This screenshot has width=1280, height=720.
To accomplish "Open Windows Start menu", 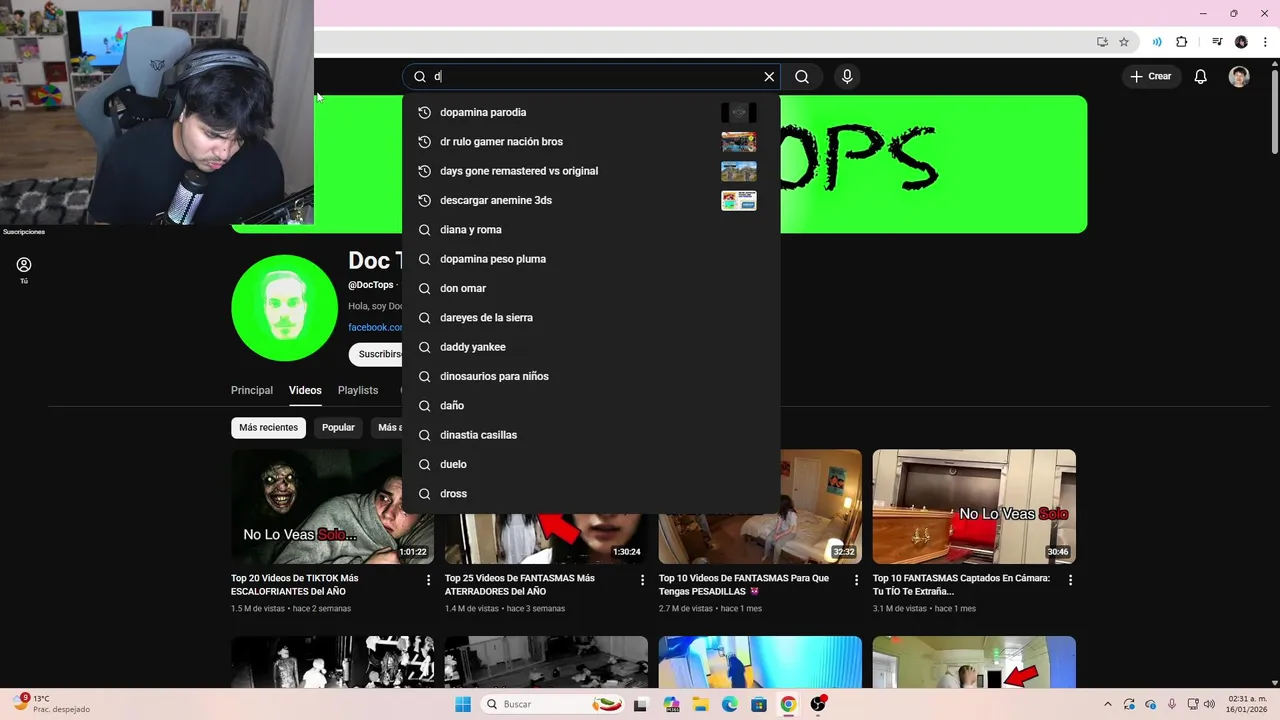I will [x=462, y=704].
